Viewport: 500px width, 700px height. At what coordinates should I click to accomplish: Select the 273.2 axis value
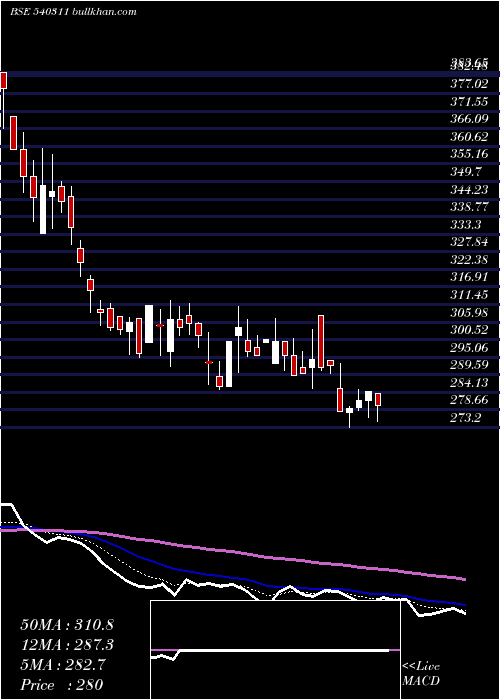pos(466,418)
